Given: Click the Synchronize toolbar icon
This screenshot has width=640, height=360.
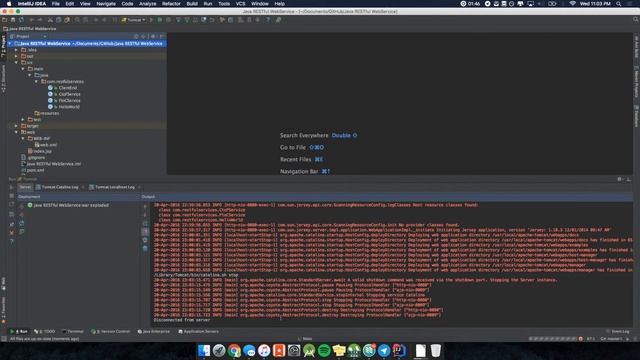Looking at the screenshot, I should pyautogui.click(x=21, y=20).
